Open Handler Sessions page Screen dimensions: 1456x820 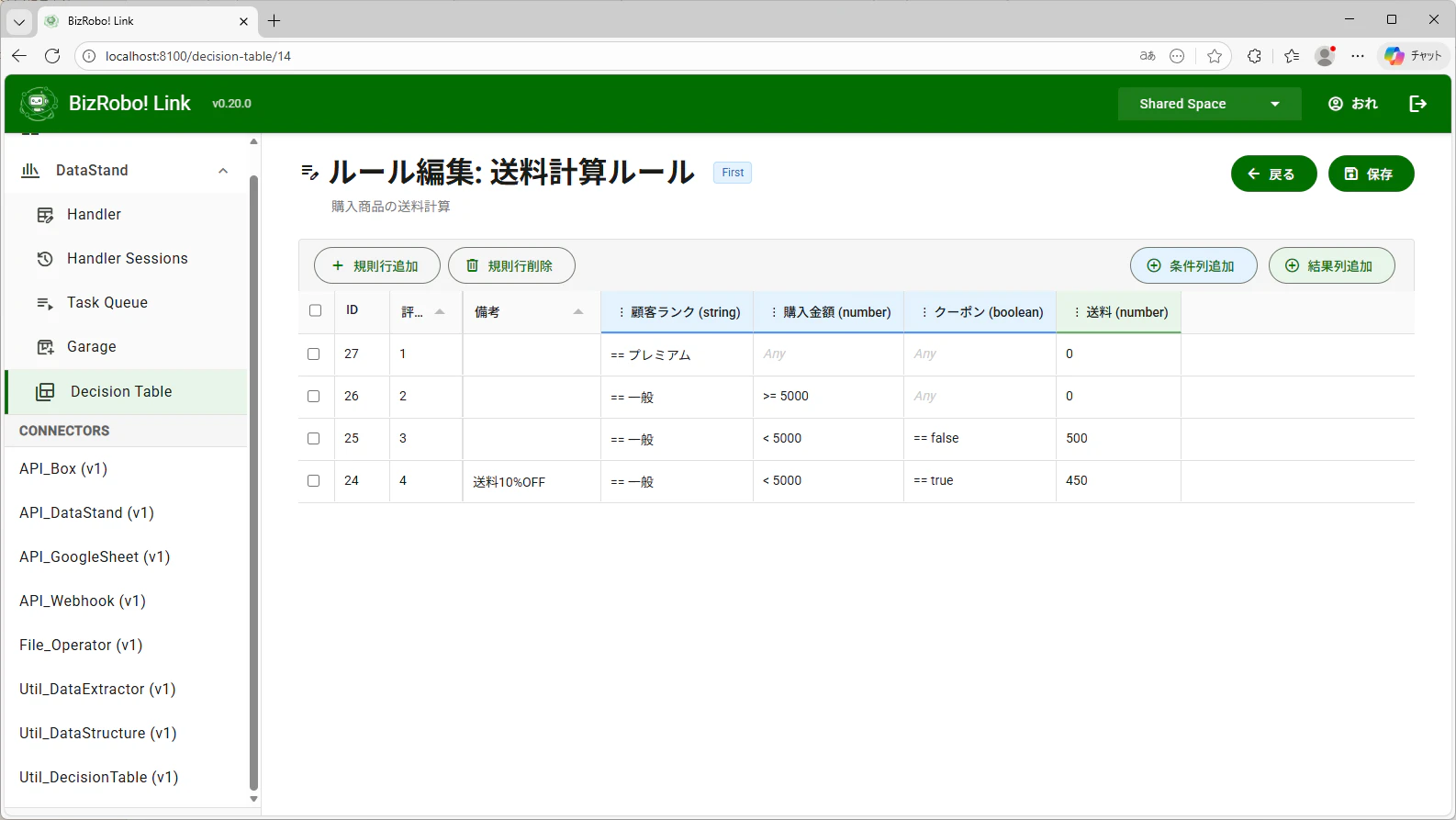[x=127, y=259]
